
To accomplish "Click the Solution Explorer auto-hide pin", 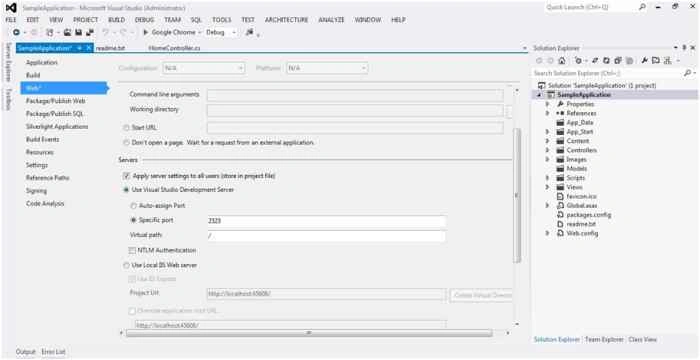I will click(x=684, y=47).
